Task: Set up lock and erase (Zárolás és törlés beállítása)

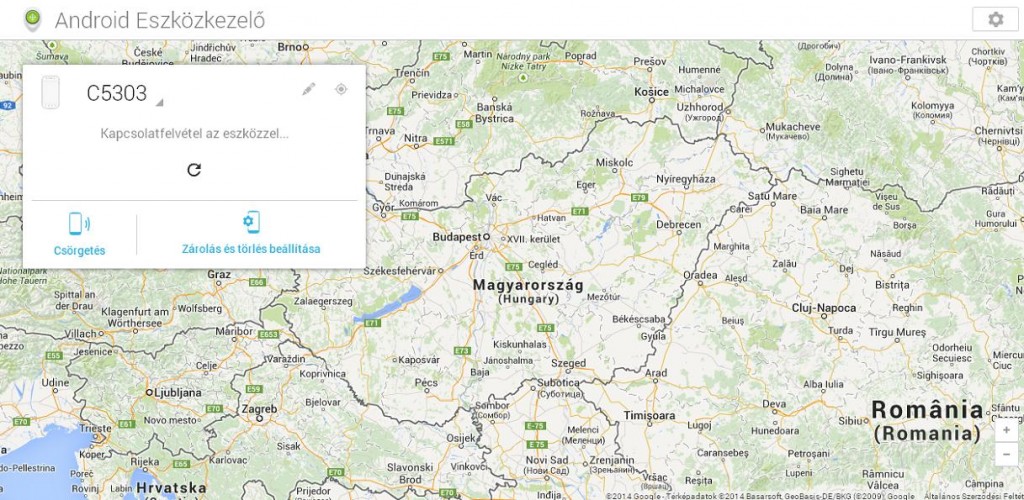Action: (x=251, y=234)
